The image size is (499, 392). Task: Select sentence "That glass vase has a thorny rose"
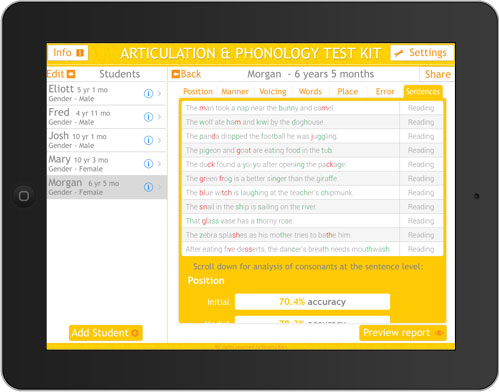coord(291,221)
